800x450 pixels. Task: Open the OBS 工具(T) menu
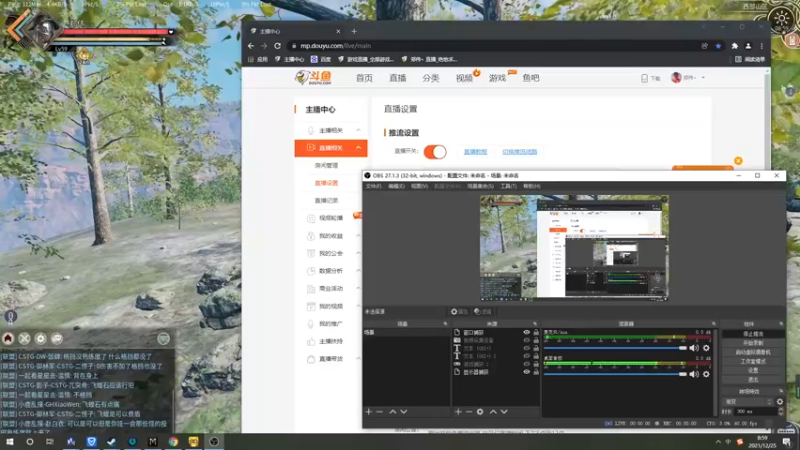coord(508,186)
